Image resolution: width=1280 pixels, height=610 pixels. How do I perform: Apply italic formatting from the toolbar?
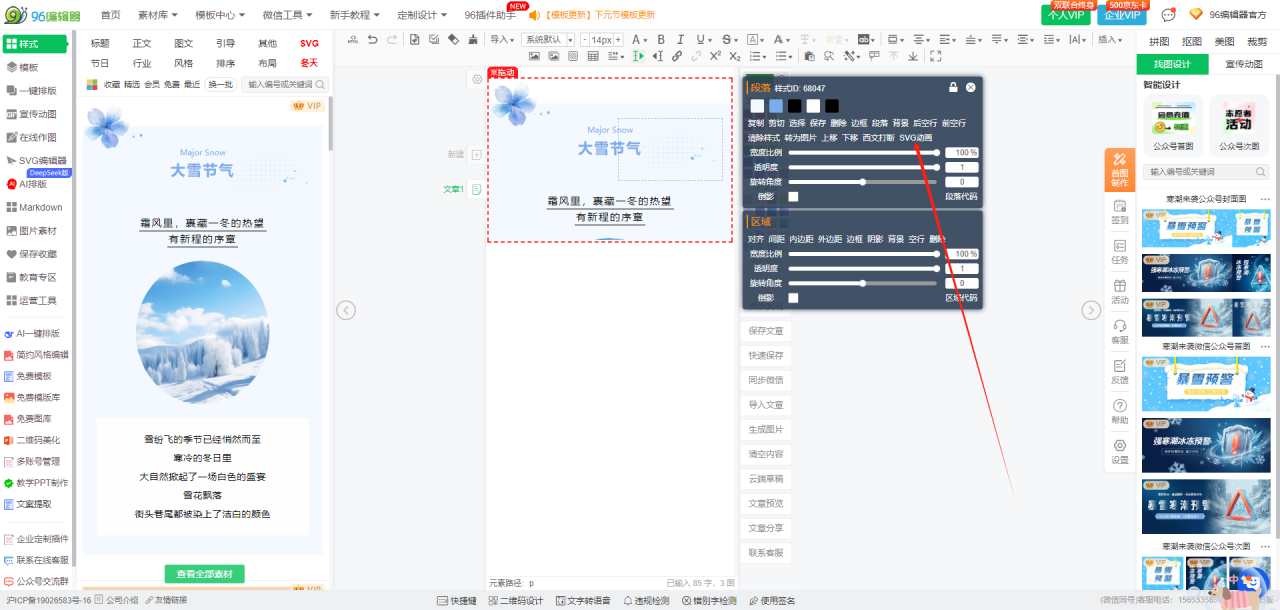(x=681, y=39)
